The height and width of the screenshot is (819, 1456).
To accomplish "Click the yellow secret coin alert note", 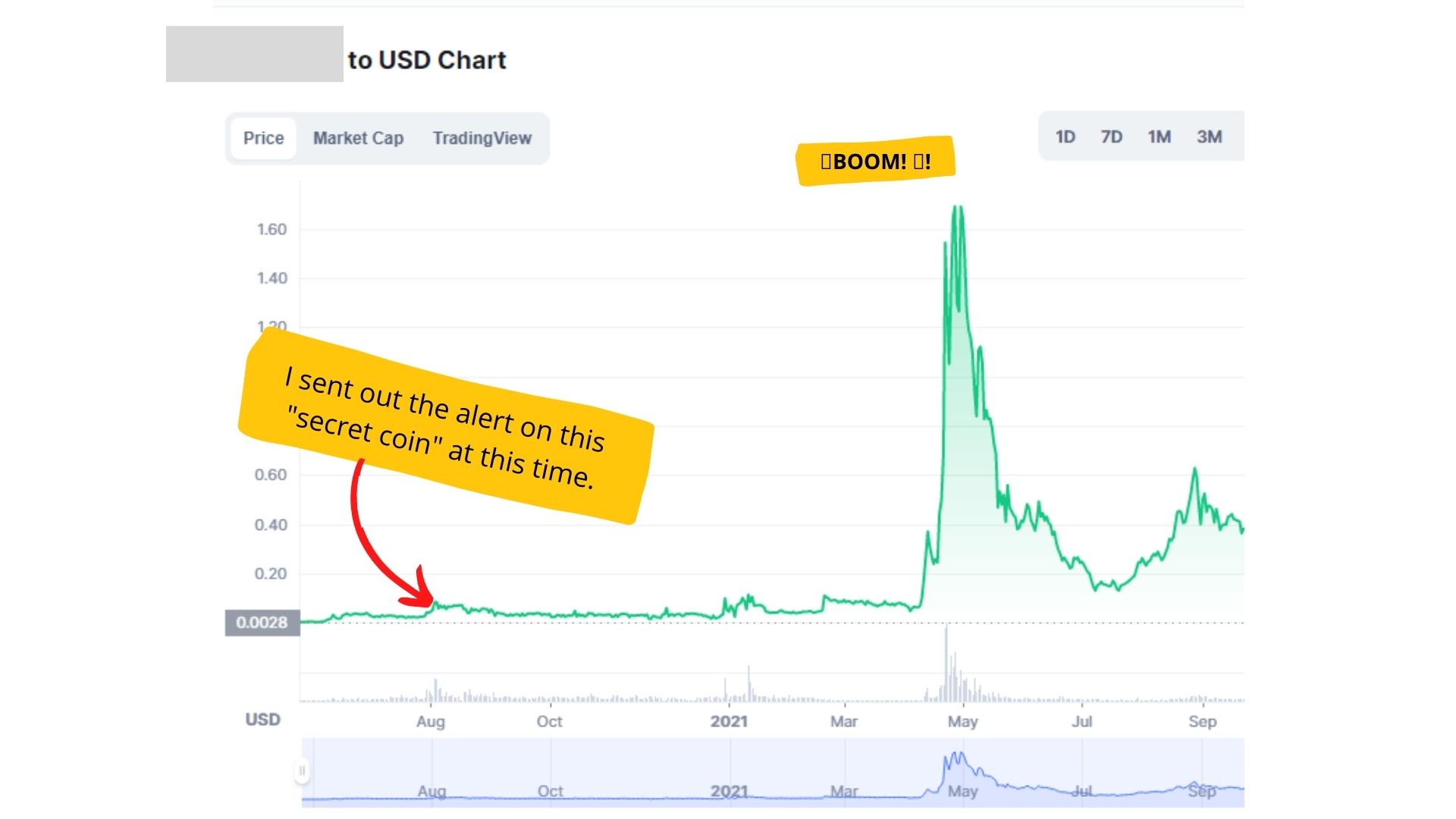I will [x=446, y=426].
